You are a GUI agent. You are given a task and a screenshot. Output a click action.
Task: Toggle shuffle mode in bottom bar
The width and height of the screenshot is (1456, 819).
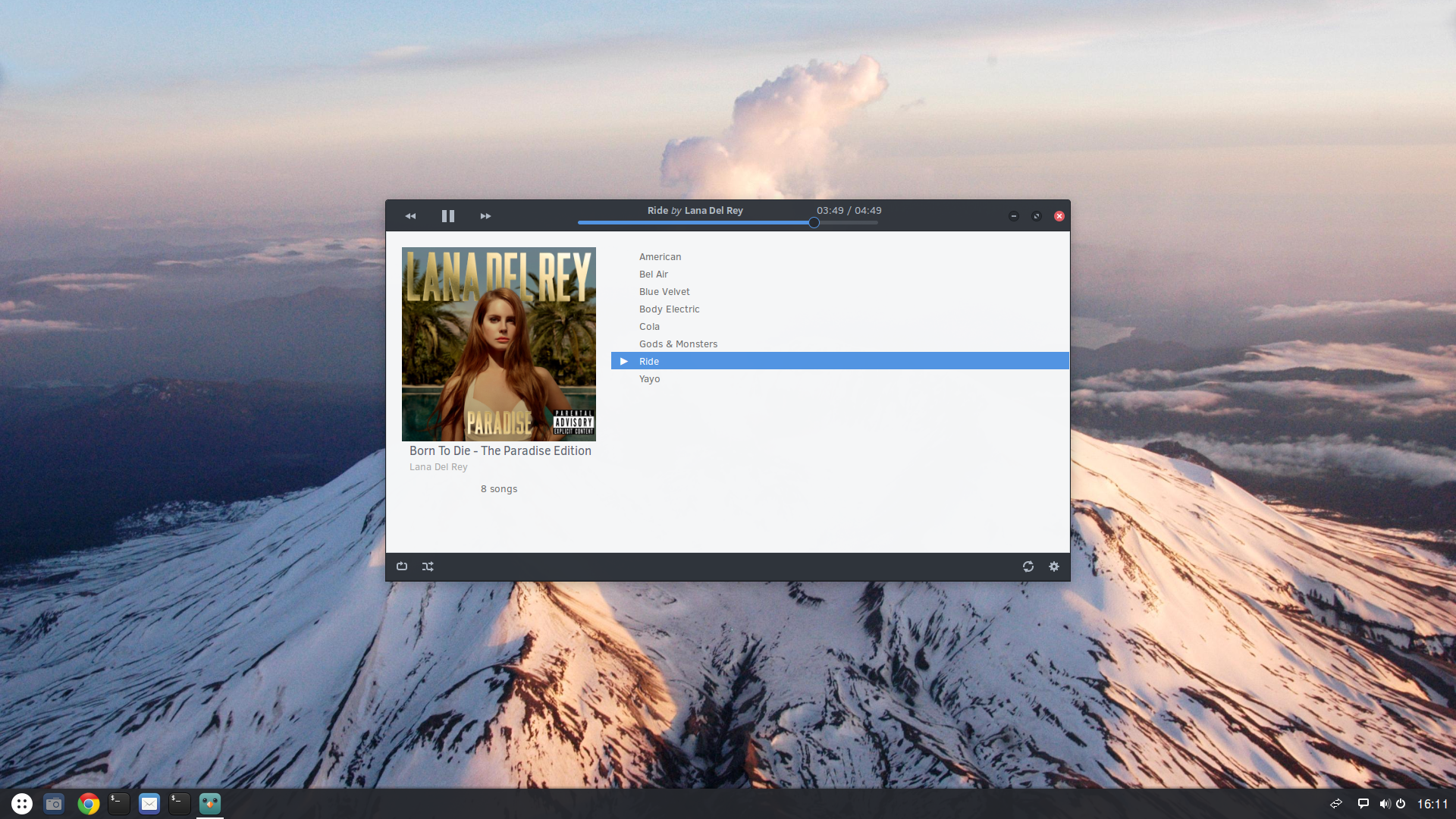click(x=428, y=566)
